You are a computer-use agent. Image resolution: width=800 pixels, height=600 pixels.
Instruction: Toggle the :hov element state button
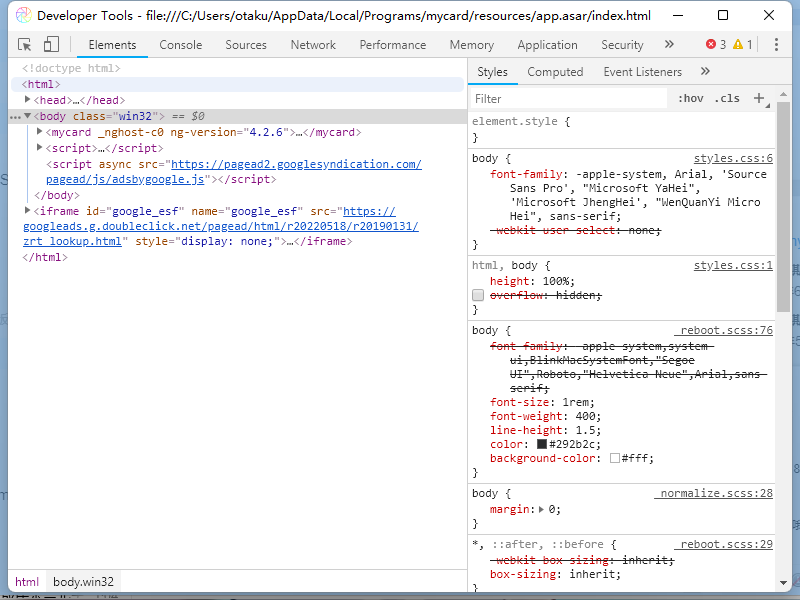click(690, 98)
